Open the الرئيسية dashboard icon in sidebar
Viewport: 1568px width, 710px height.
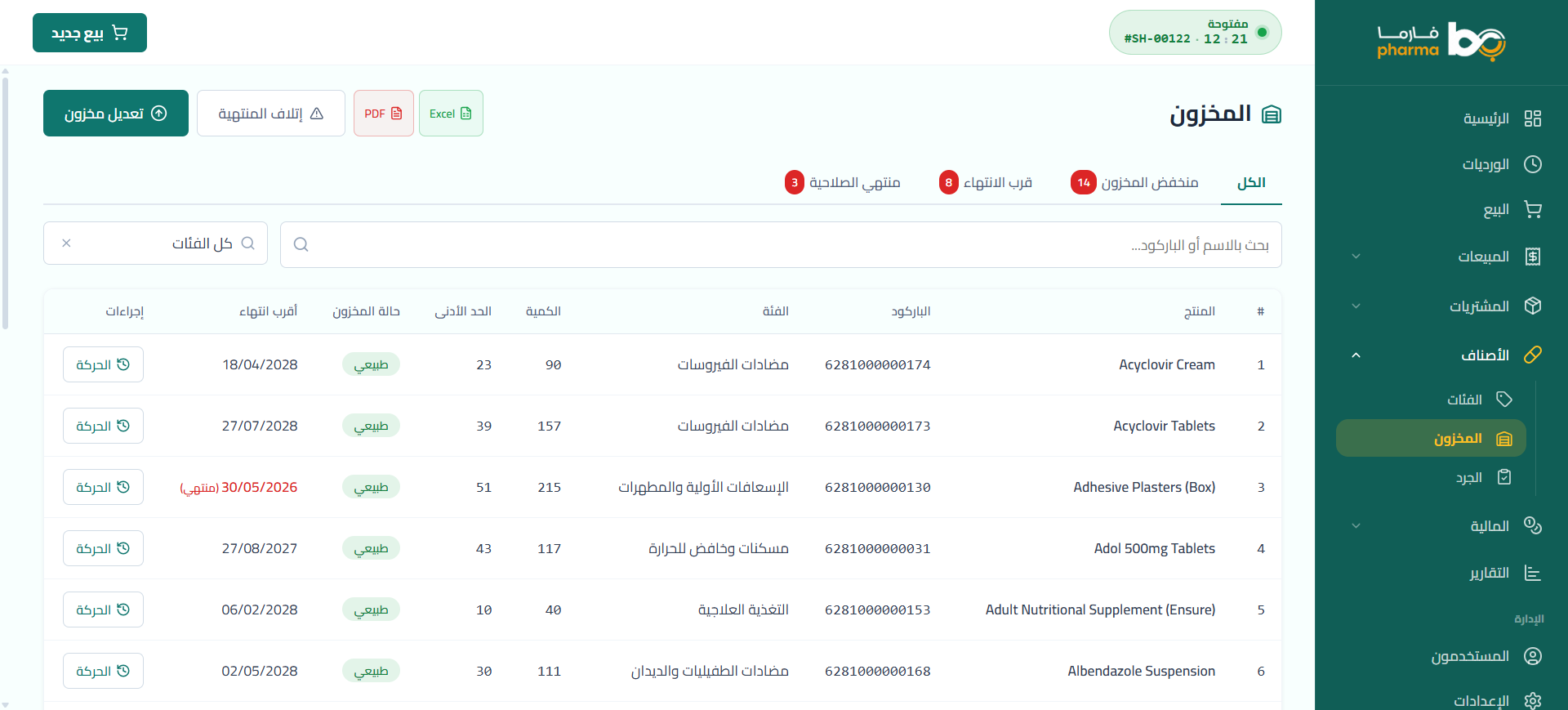pyautogui.click(x=1532, y=118)
